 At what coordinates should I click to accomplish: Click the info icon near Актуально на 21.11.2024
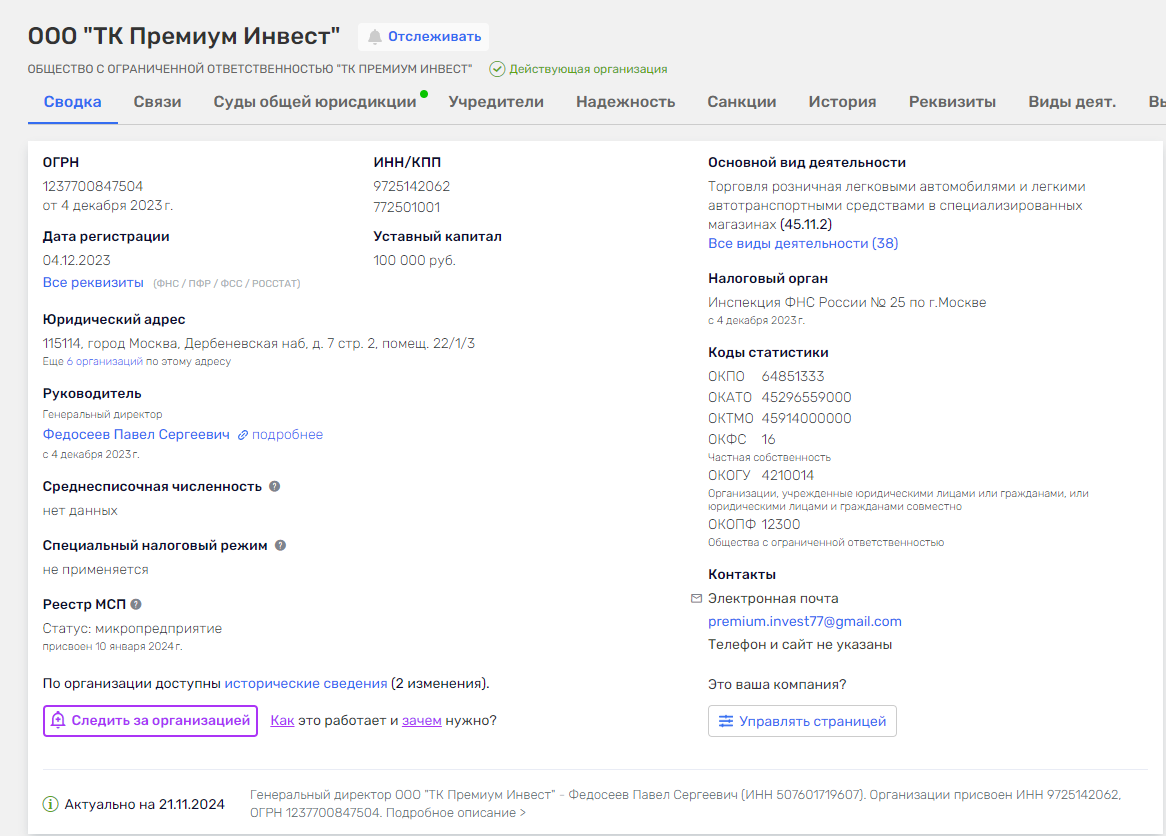[51, 804]
